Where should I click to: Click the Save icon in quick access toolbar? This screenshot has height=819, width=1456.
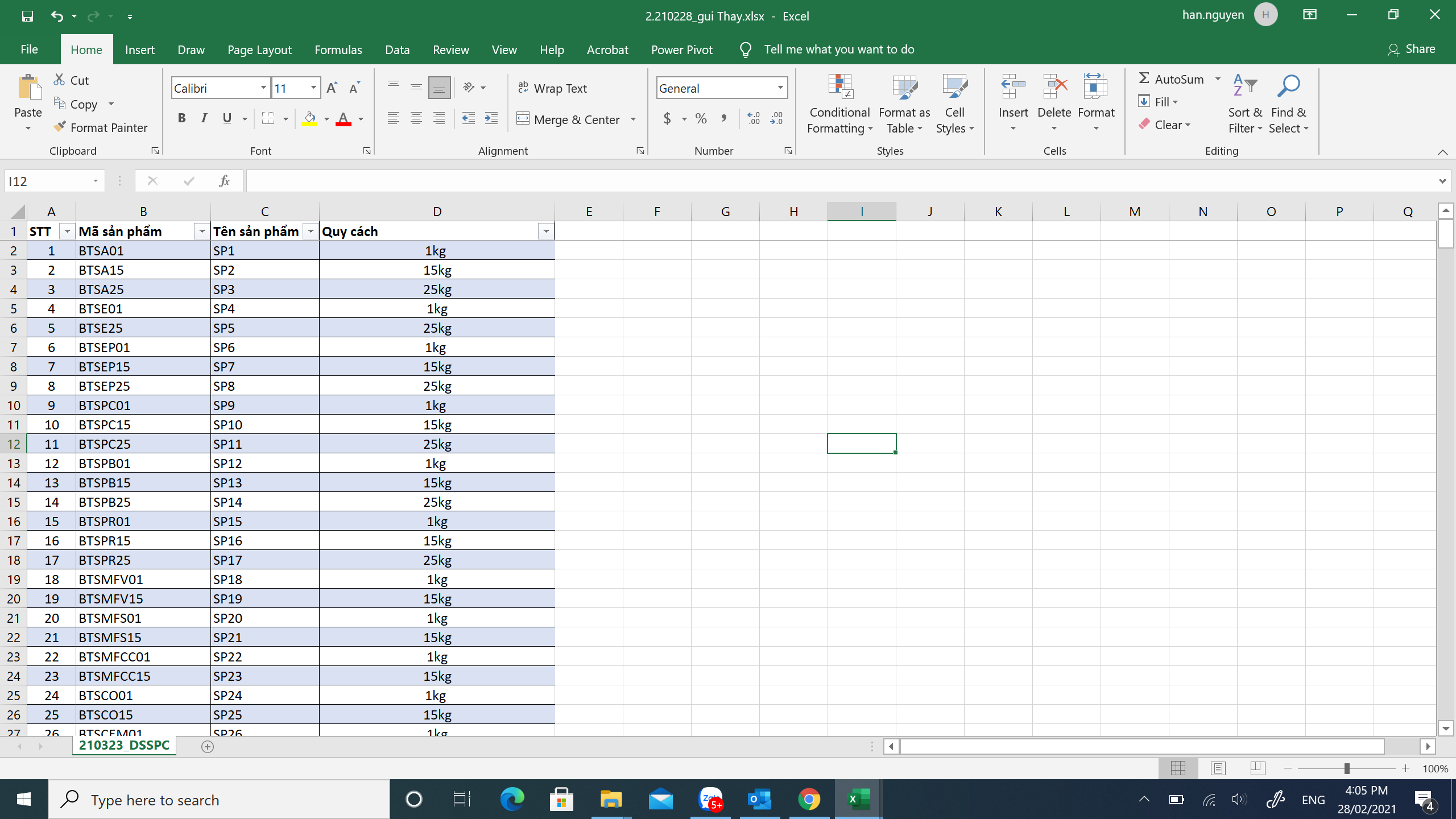(27, 16)
